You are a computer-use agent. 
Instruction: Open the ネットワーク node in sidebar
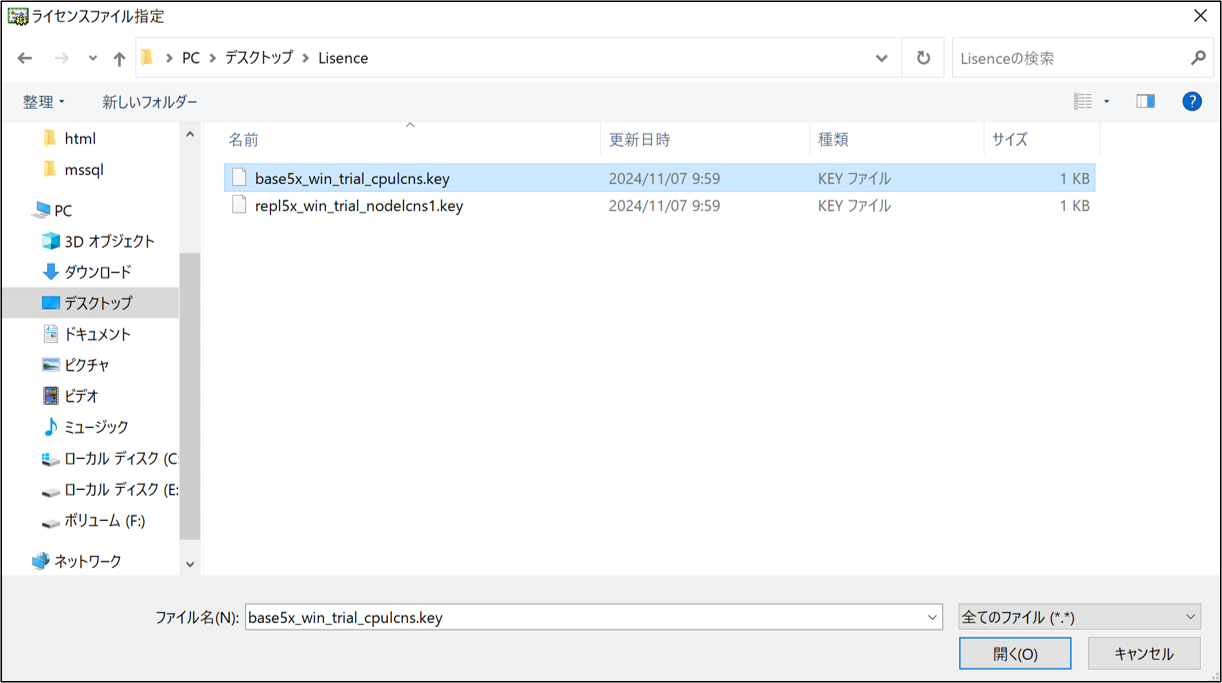click(87, 561)
